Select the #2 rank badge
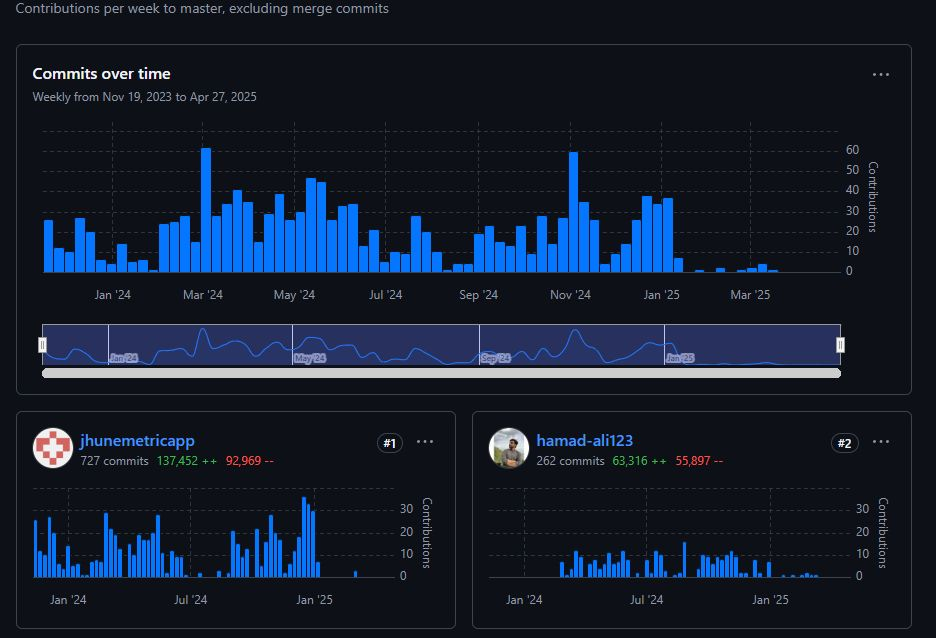The height and width of the screenshot is (638, 936). click(x=846, y=443)
